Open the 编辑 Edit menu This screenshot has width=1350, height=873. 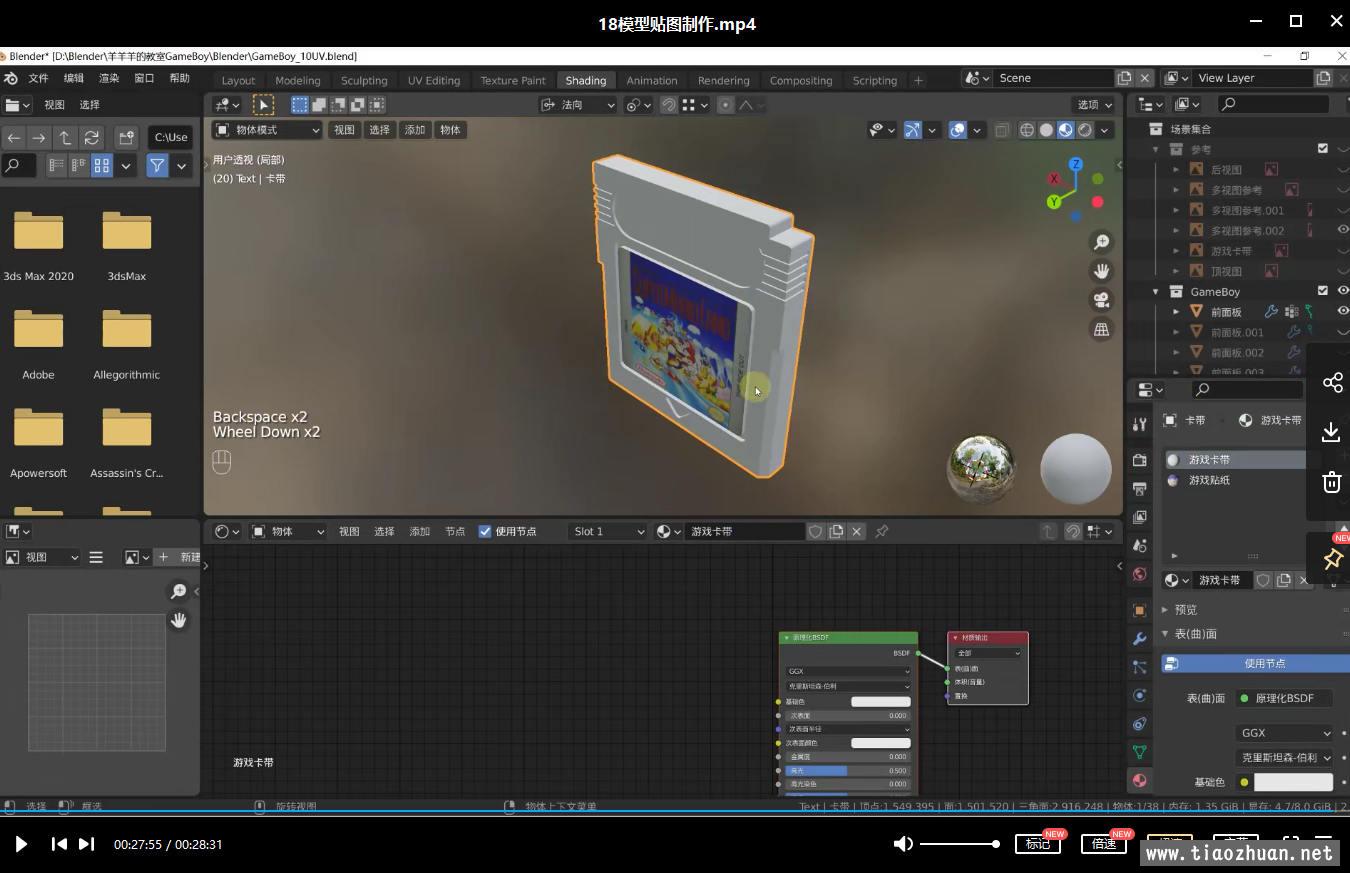[74, 78]
